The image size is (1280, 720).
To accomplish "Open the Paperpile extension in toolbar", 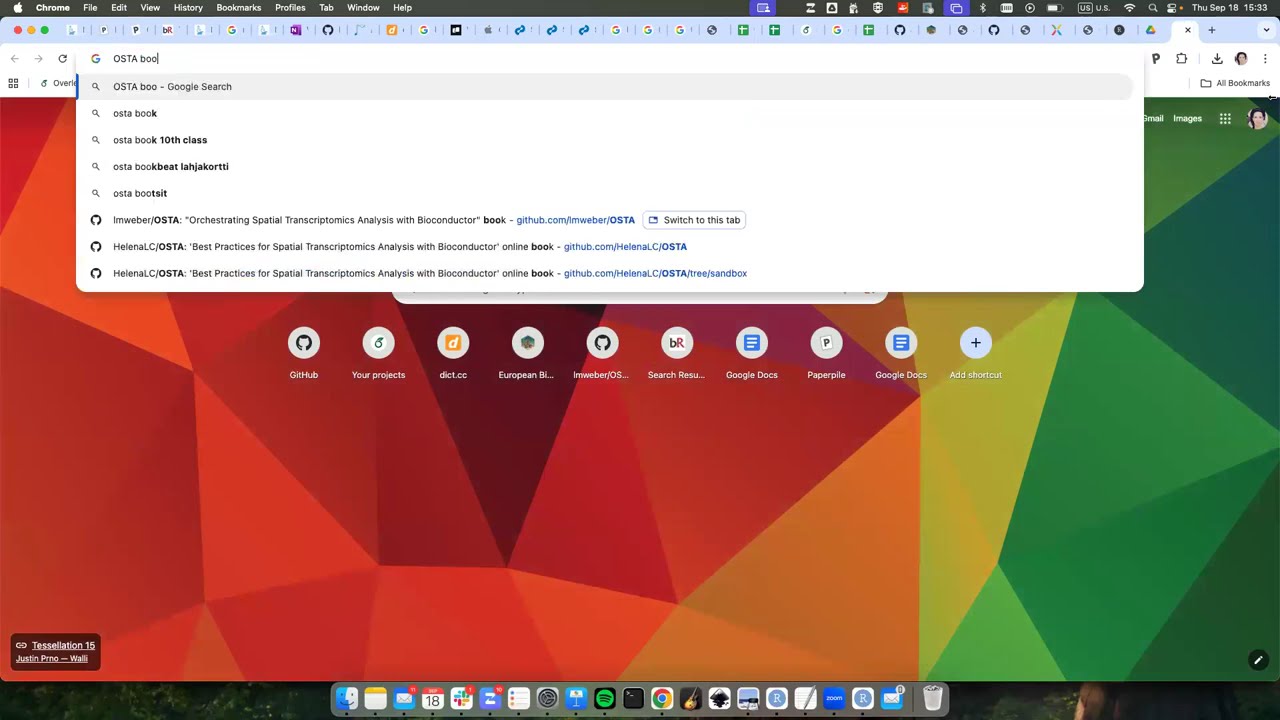I will [x=1156, y=59].
